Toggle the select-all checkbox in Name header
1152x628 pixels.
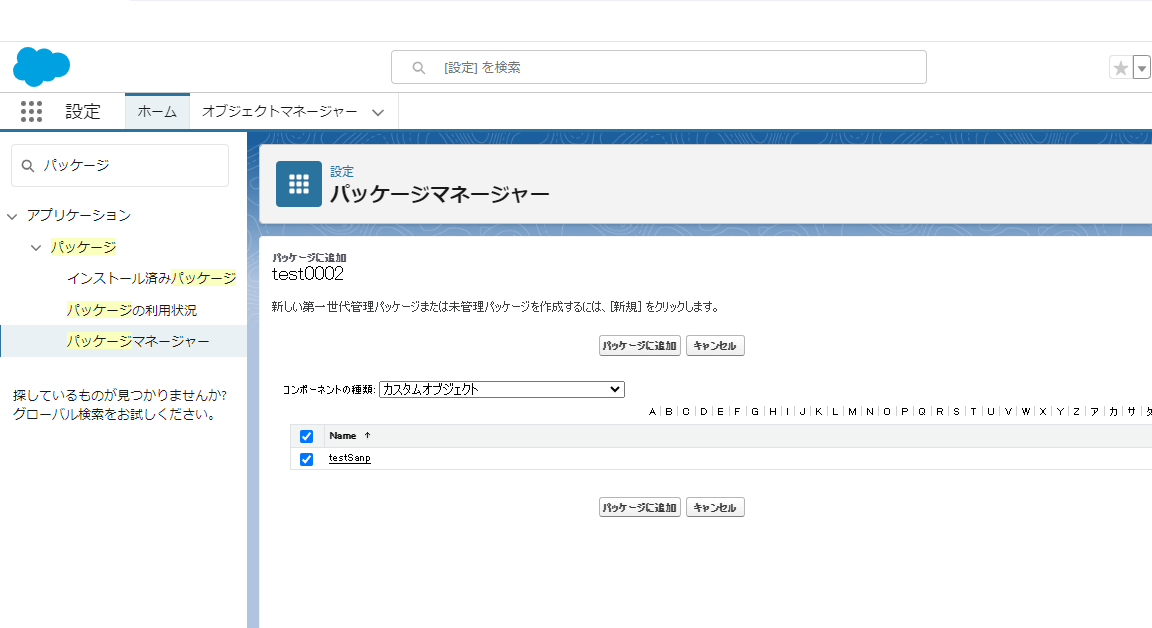point(306,436)
